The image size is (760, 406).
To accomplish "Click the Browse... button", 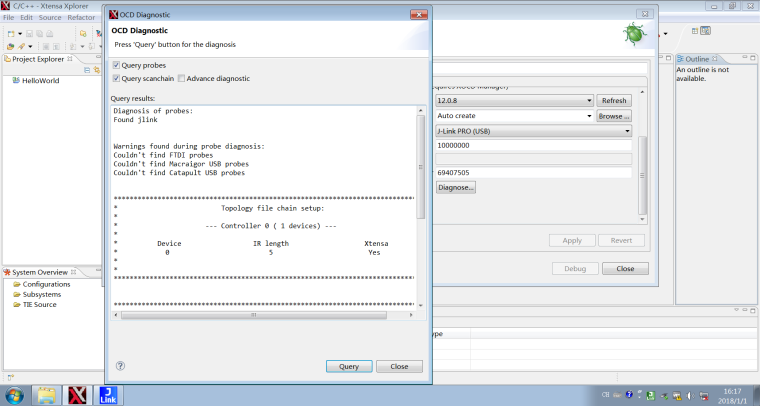I will point(614,116).
